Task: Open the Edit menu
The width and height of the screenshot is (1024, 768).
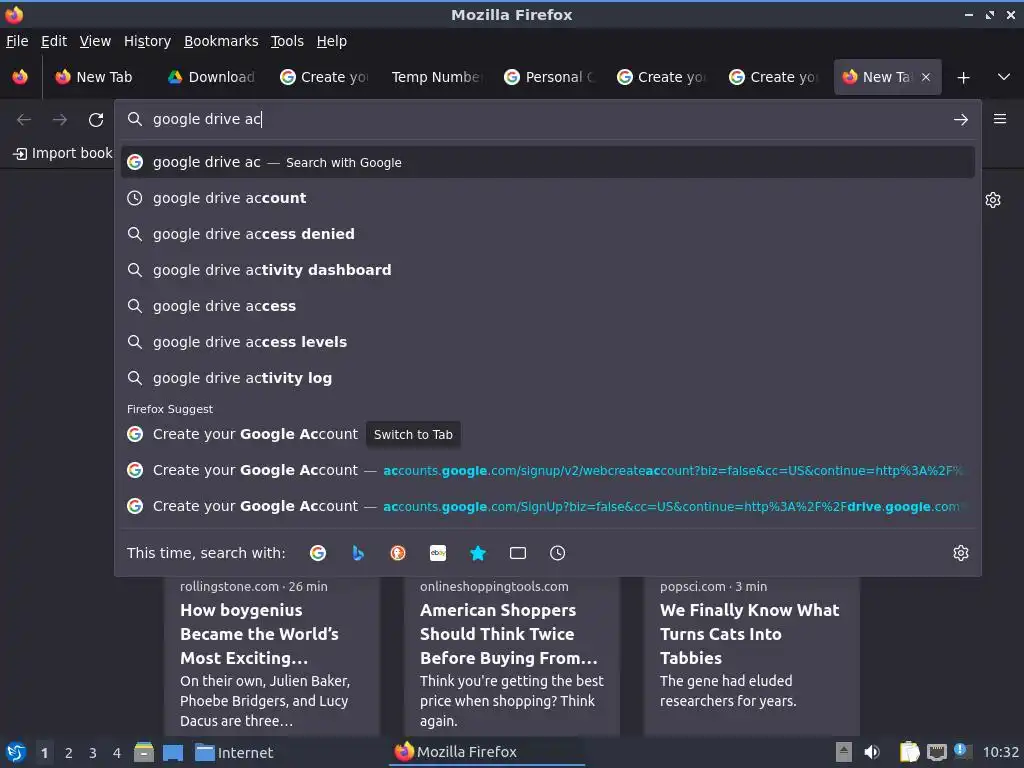Action: 54,41
